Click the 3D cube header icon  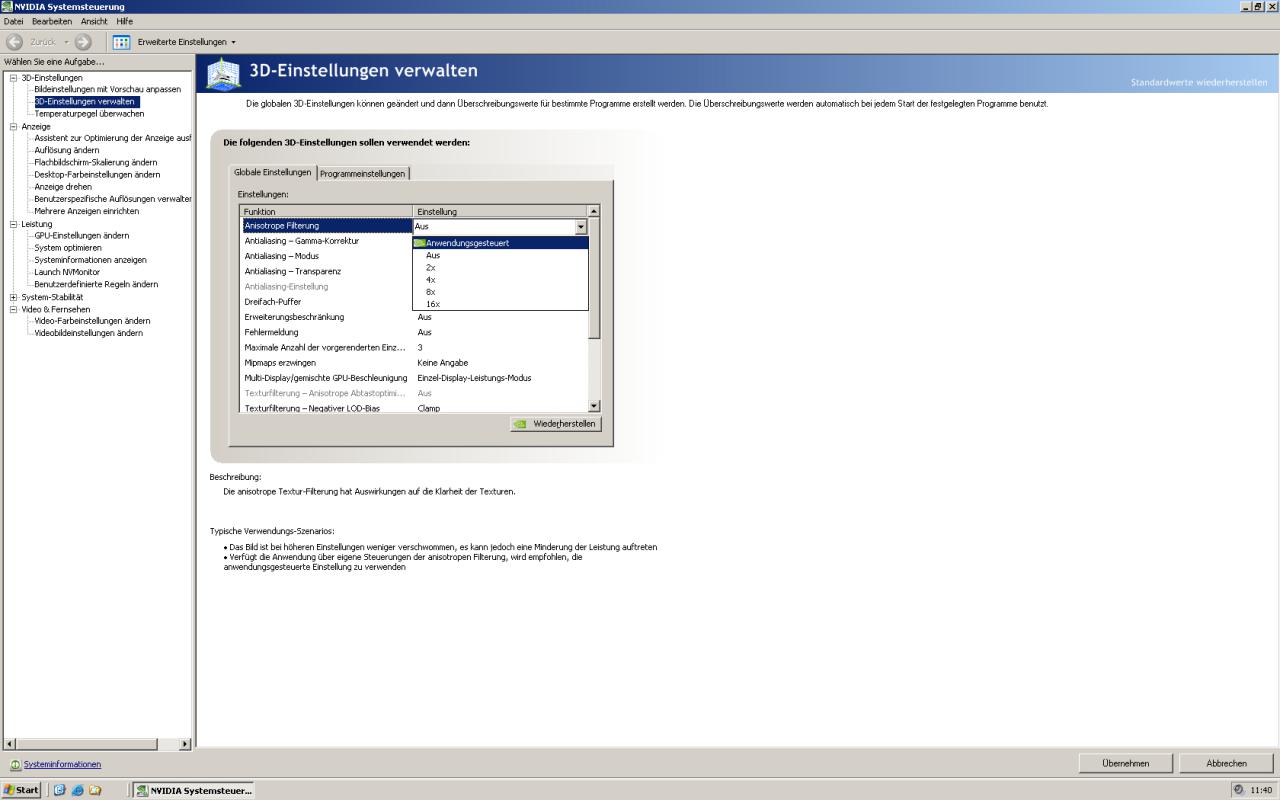coord(224,73)
